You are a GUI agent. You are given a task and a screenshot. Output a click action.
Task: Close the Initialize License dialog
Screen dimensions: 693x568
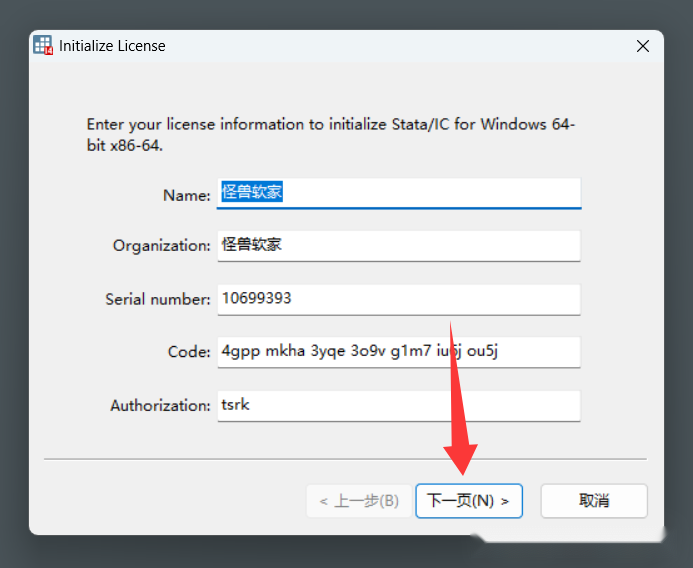pos(643,46)
